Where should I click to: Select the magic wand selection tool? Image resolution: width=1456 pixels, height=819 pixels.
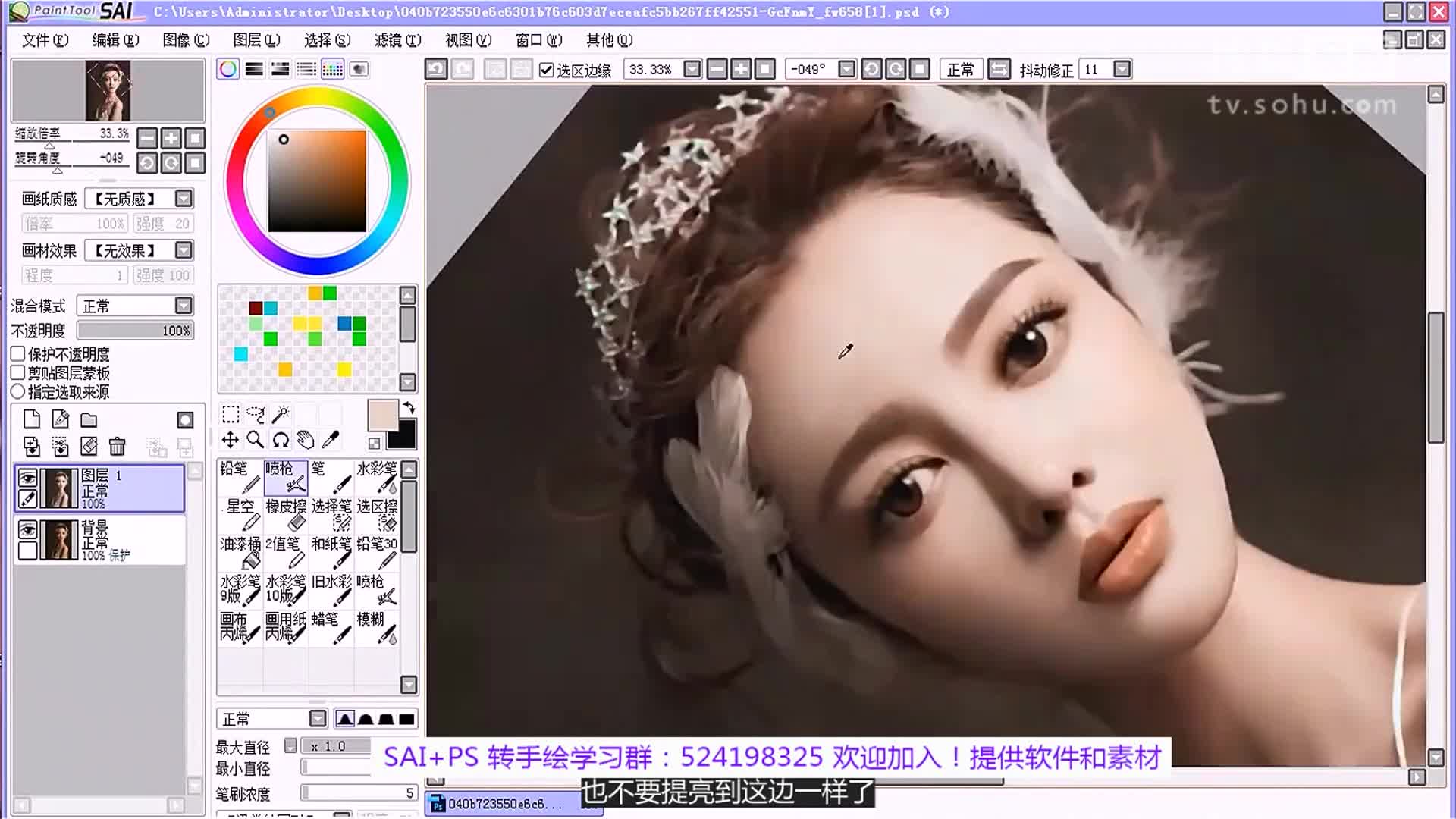[281, 414]
